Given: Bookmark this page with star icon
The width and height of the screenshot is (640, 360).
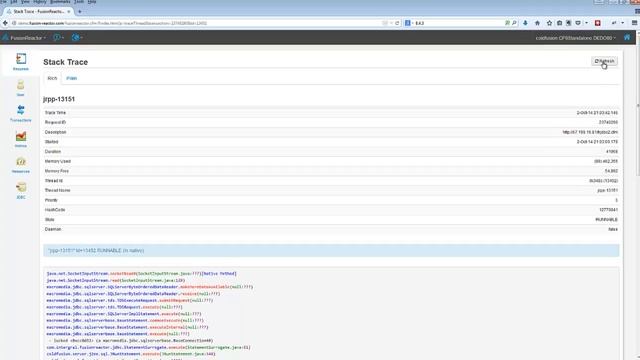Looking at the screenshot, I should tap(549, 23).
